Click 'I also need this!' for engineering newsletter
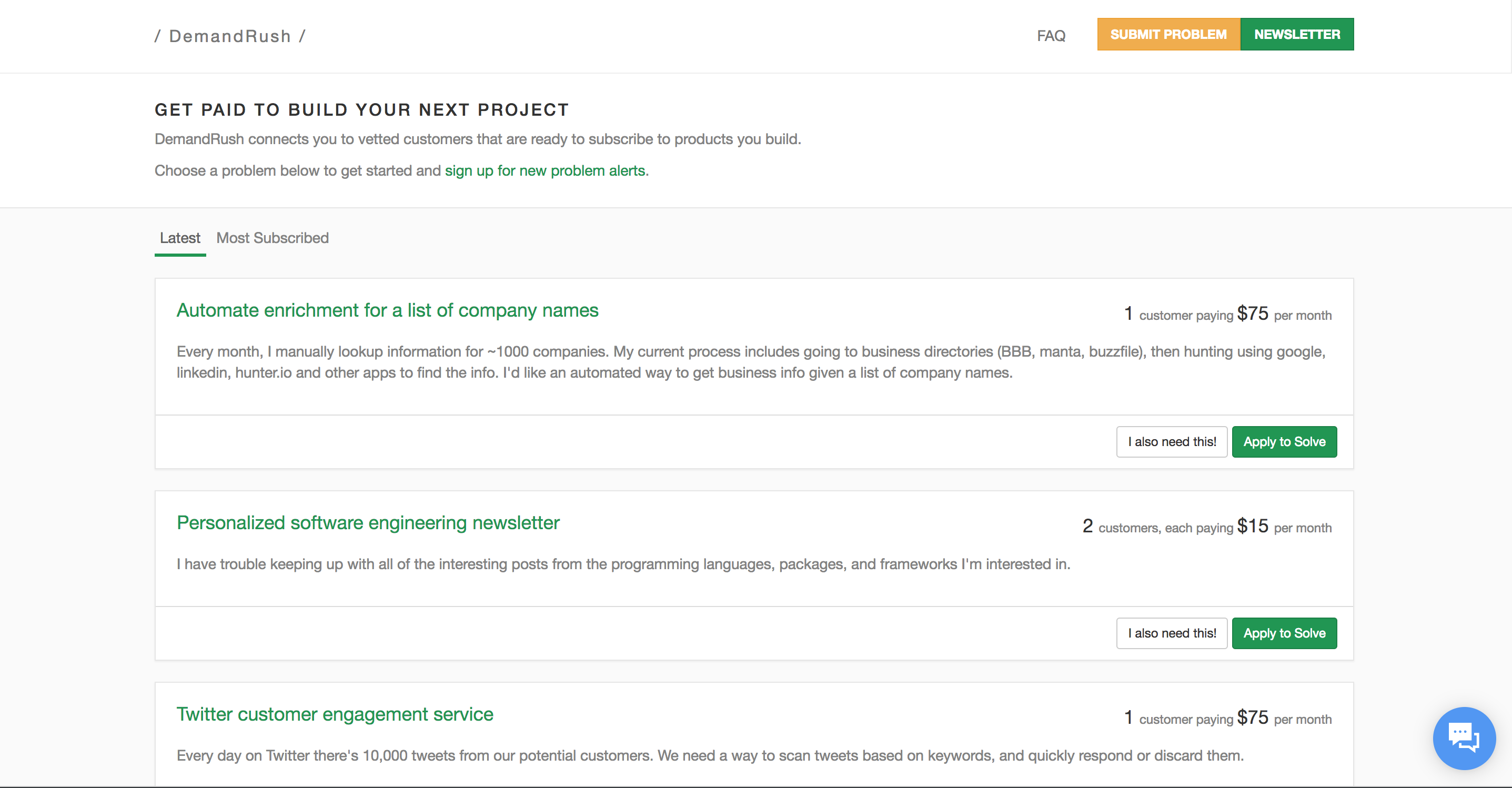The width and height of the screenshot is (1512, 788). 1172,633
